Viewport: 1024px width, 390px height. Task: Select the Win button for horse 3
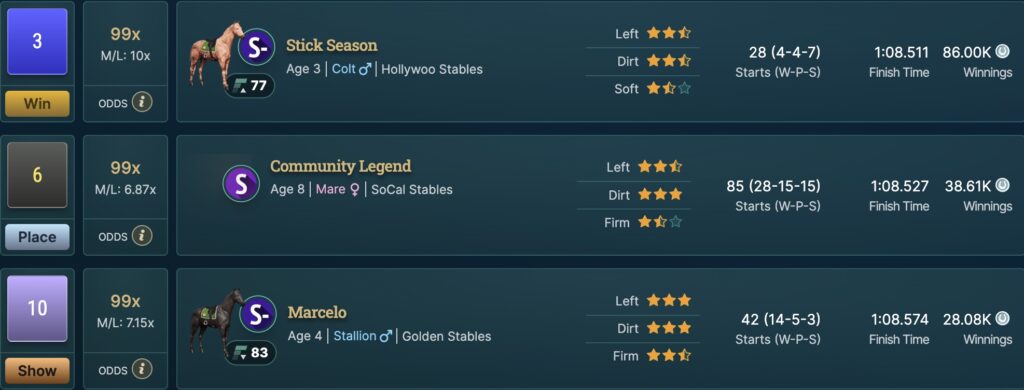tap(37, 103)
